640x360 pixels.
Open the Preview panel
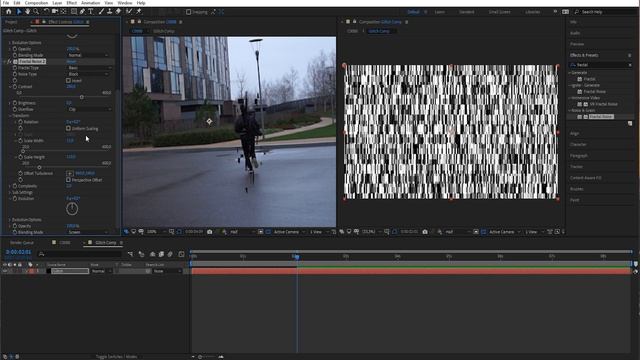[x=577, y=44]
